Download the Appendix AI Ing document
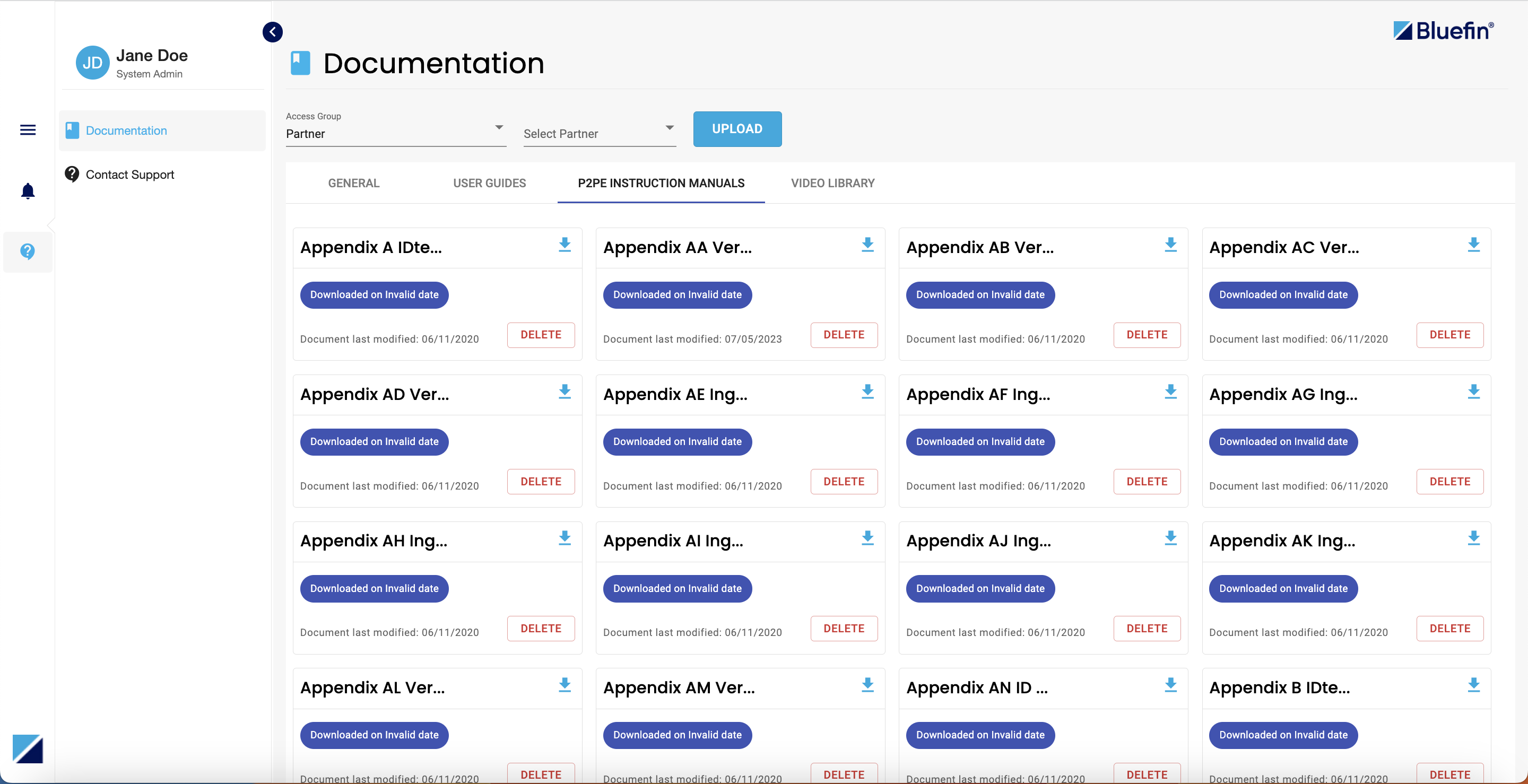 pyautogui.click(x=867, y=538)
